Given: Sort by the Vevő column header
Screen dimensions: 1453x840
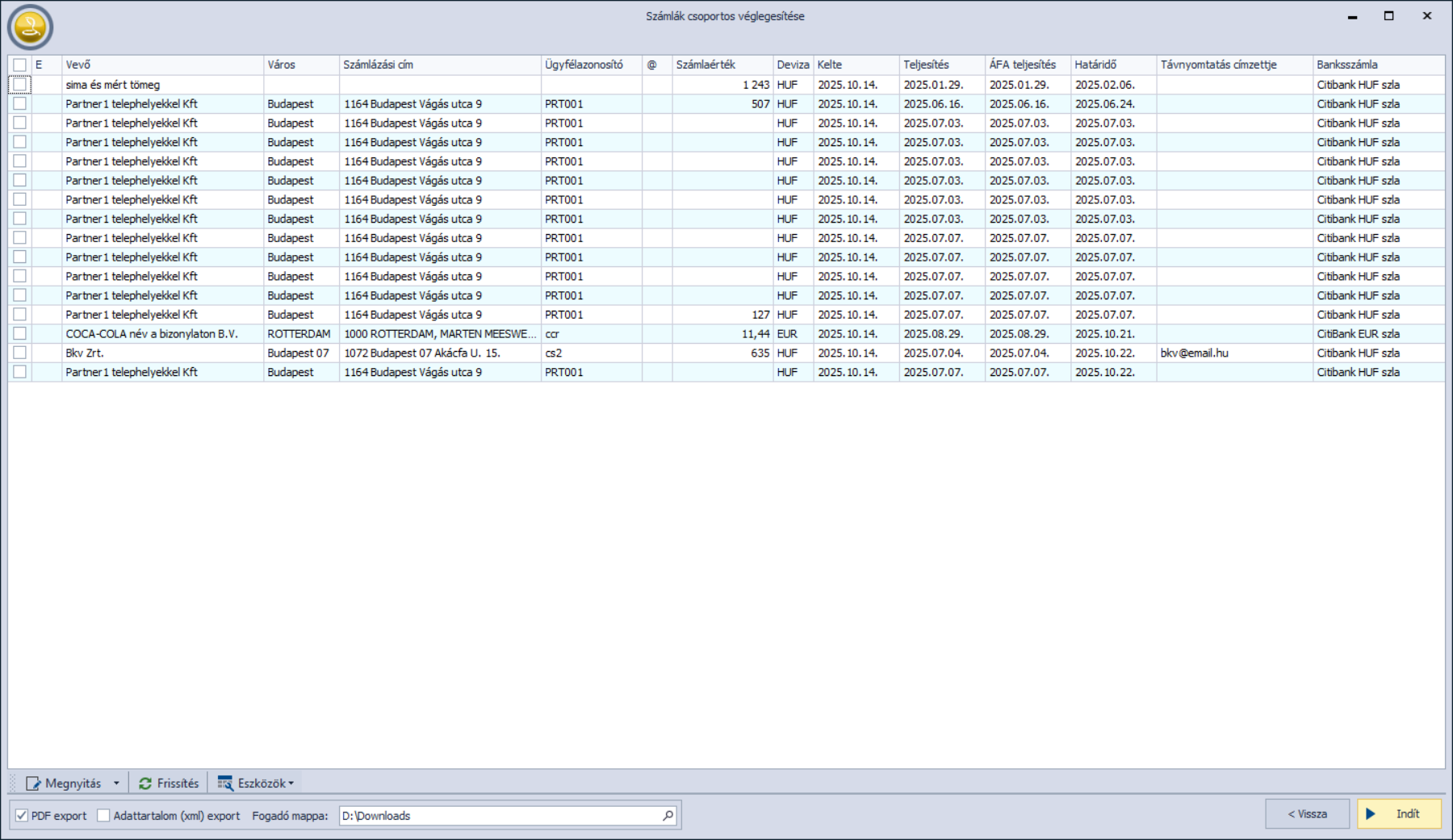Looking at the screenshot, I should click(78, 65).
